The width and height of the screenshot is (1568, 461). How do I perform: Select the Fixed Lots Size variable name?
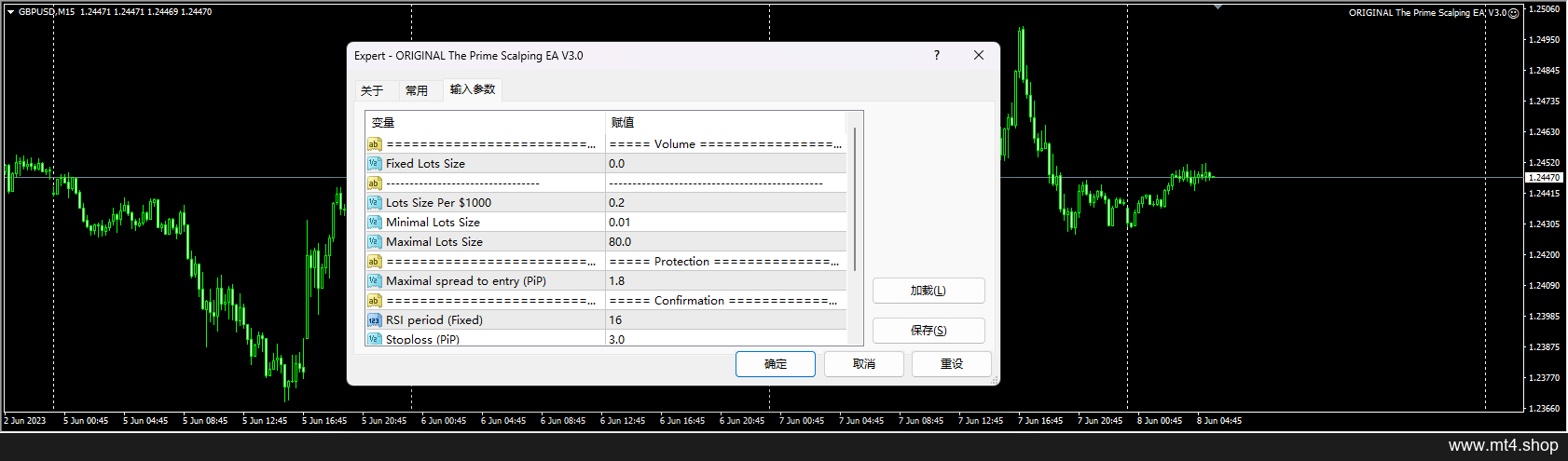[425, 164]
